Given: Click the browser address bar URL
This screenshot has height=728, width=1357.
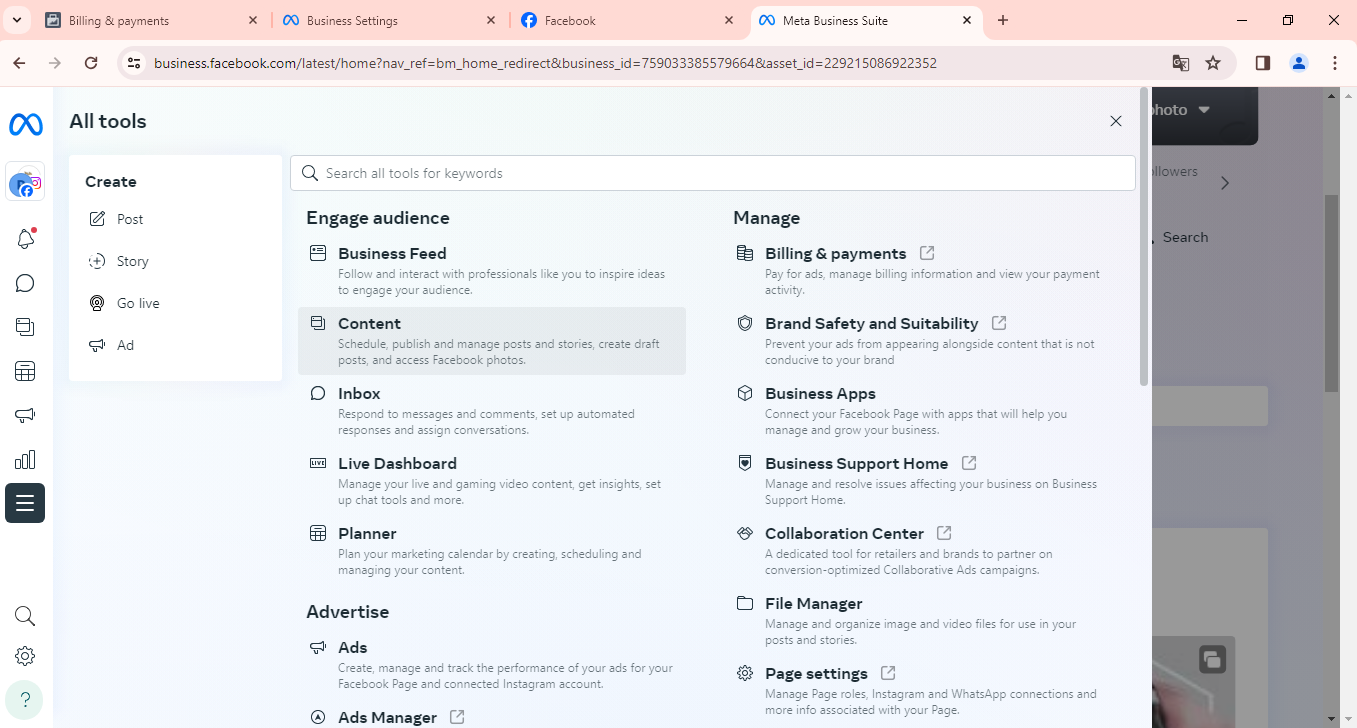Looking at the screenshot, I should (x=545, y=63).
